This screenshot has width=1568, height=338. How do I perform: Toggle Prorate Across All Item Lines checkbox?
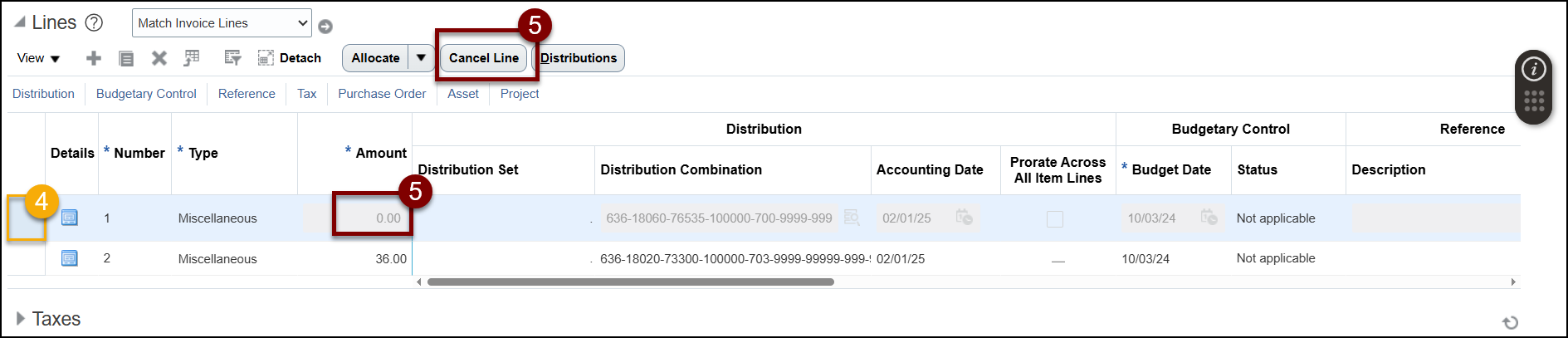pyautogui.click(x=1055, y=218)
